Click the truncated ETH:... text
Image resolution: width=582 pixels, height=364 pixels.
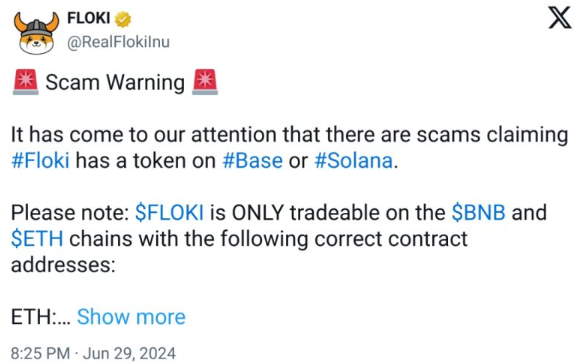coord(40,317)
